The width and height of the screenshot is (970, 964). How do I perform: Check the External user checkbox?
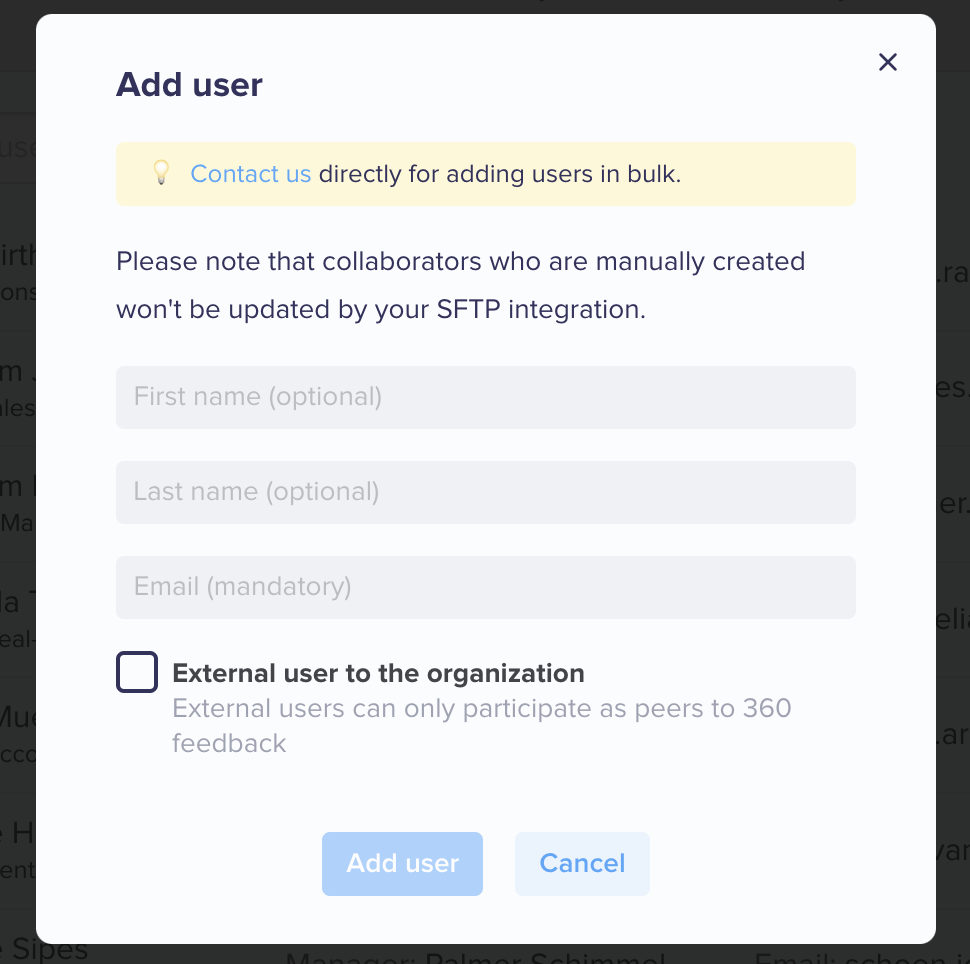click(137, 672)
